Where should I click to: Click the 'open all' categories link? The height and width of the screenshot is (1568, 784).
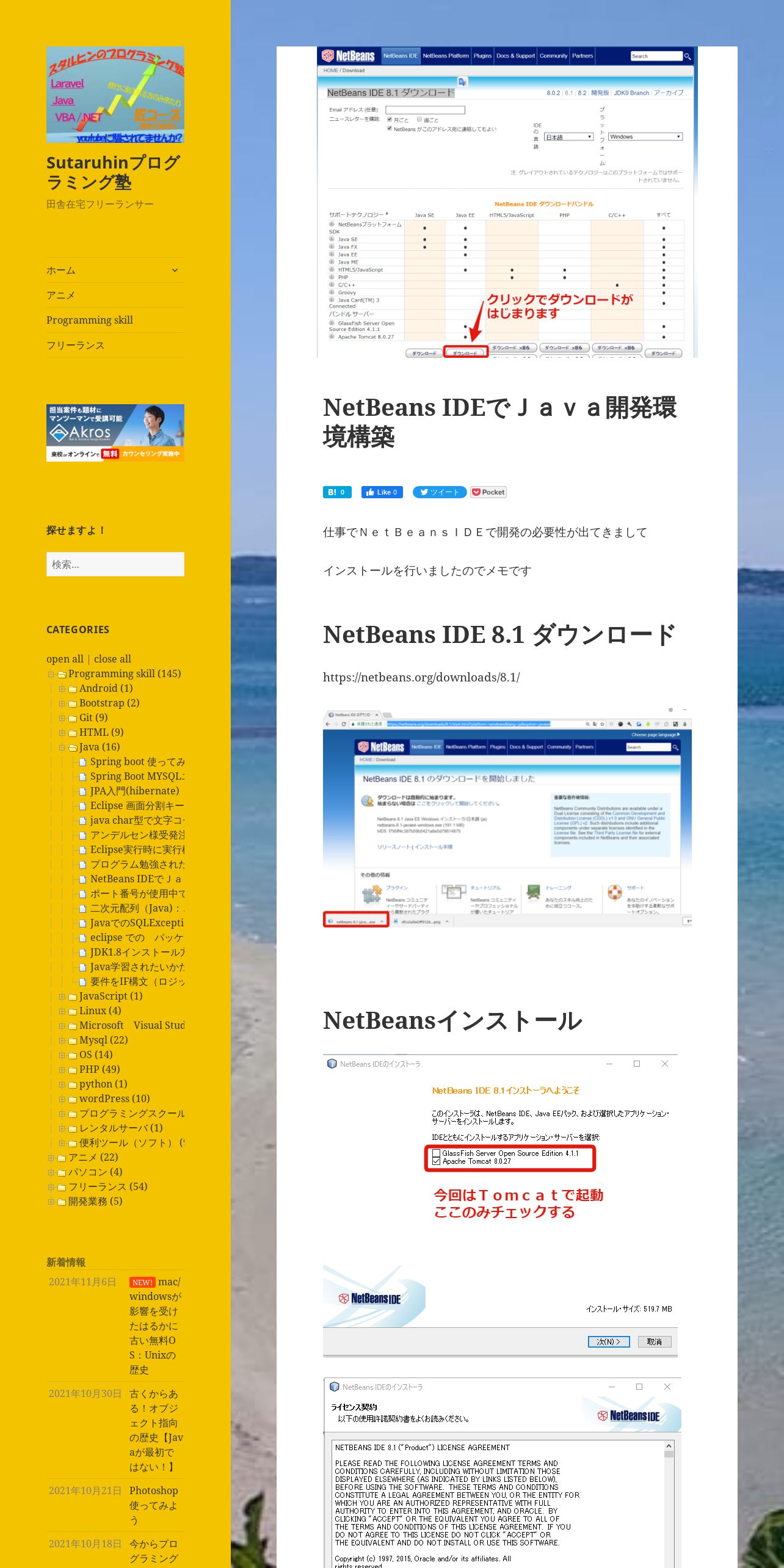65,659
